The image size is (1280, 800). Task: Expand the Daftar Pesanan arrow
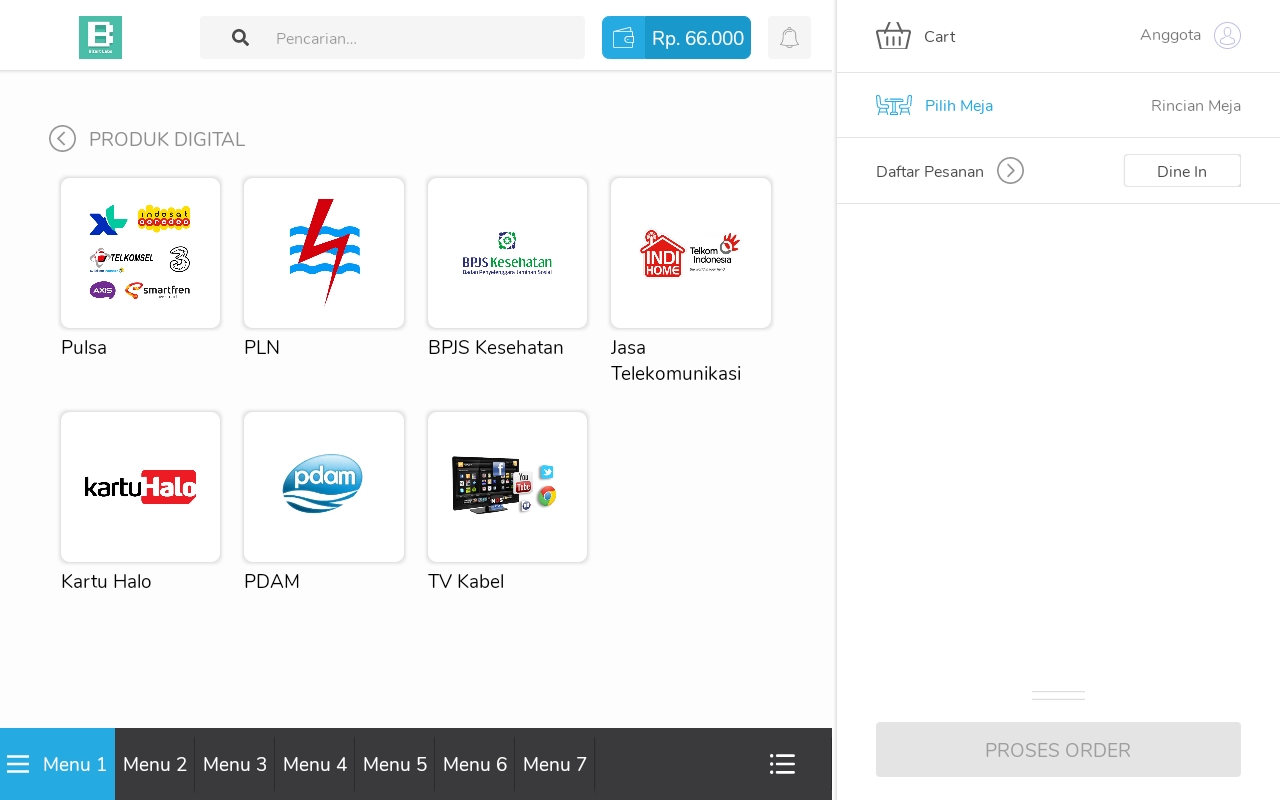tap(1010, 171)
